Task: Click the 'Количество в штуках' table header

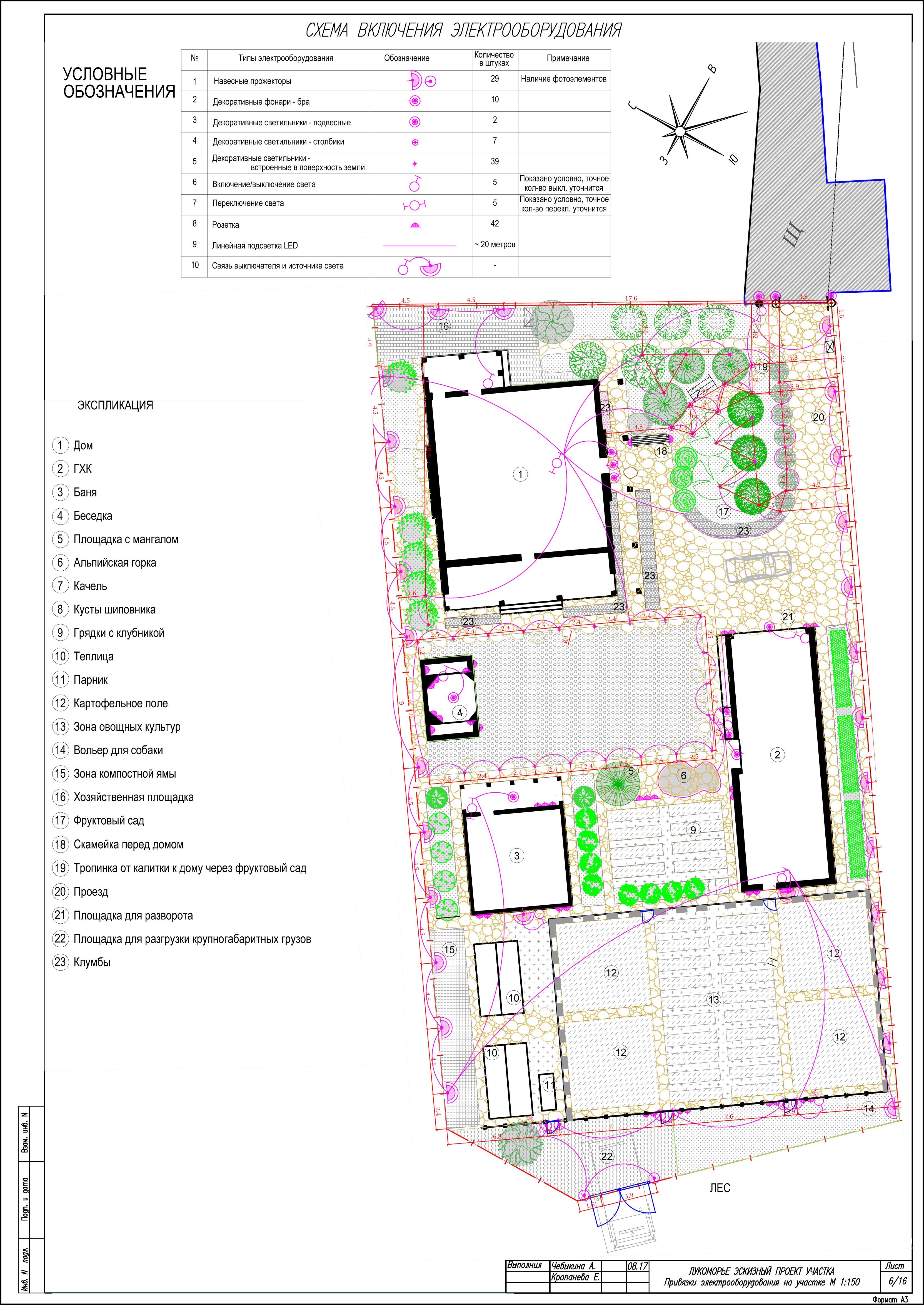Action: point(494,59)
